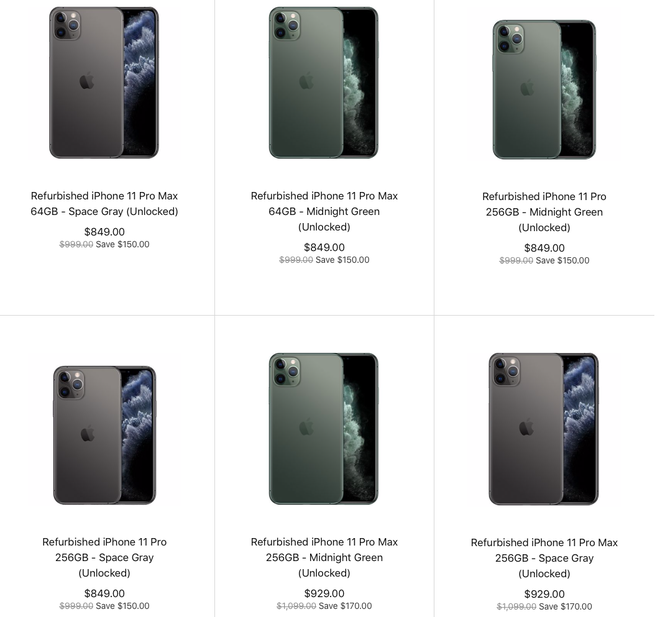The height and width of the screenshot is (617, 660).
Task: Open the iPhone 11 Pro Max 256GB Midnight Green image
Action: 324,428
